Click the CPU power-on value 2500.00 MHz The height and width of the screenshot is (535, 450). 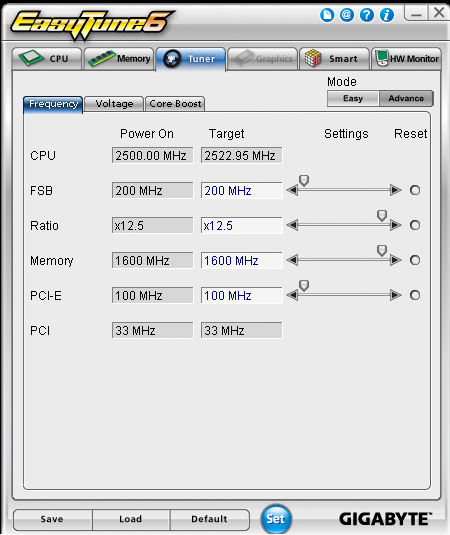[x=153, y=156]
